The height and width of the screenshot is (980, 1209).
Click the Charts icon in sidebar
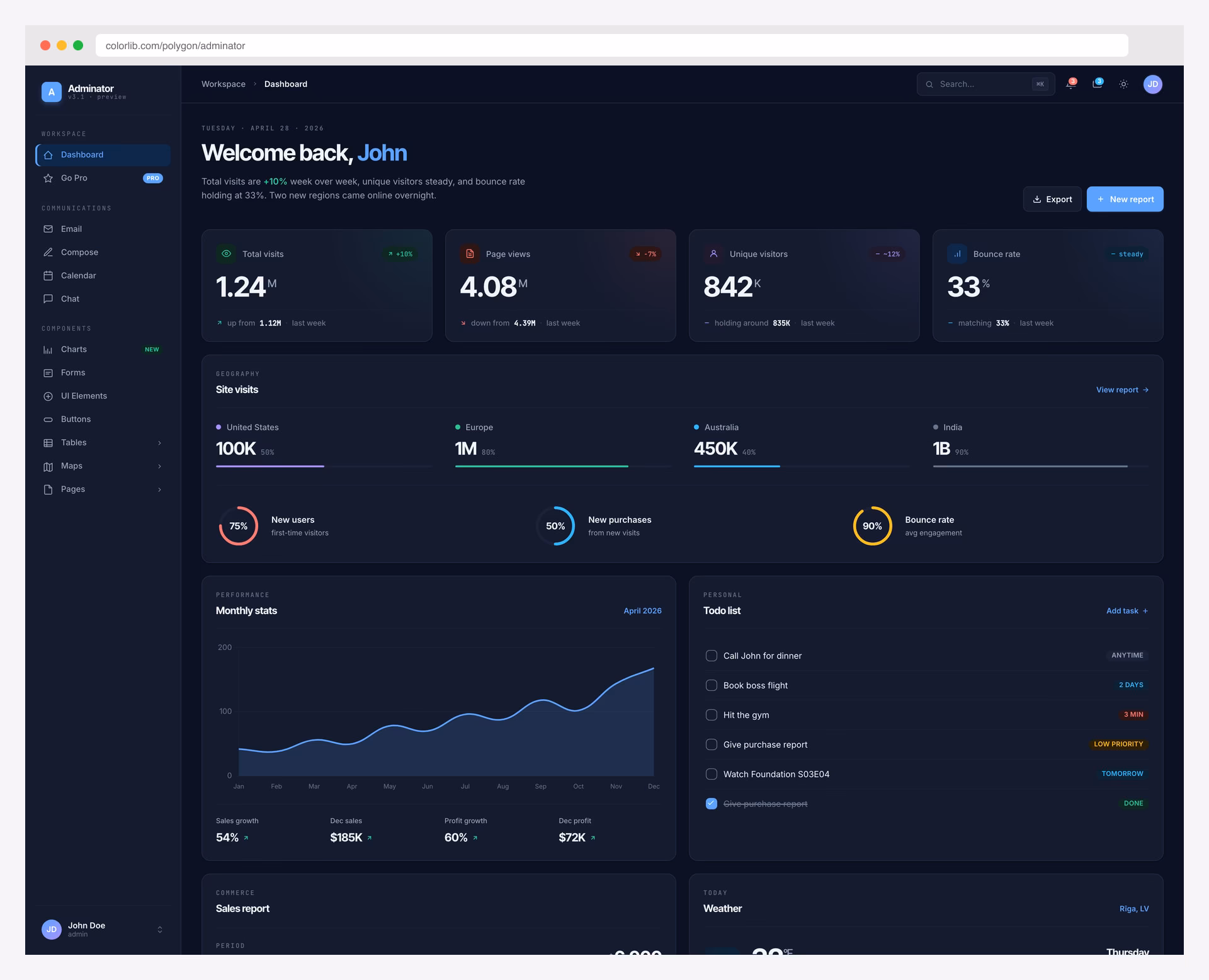pos(48,350)
